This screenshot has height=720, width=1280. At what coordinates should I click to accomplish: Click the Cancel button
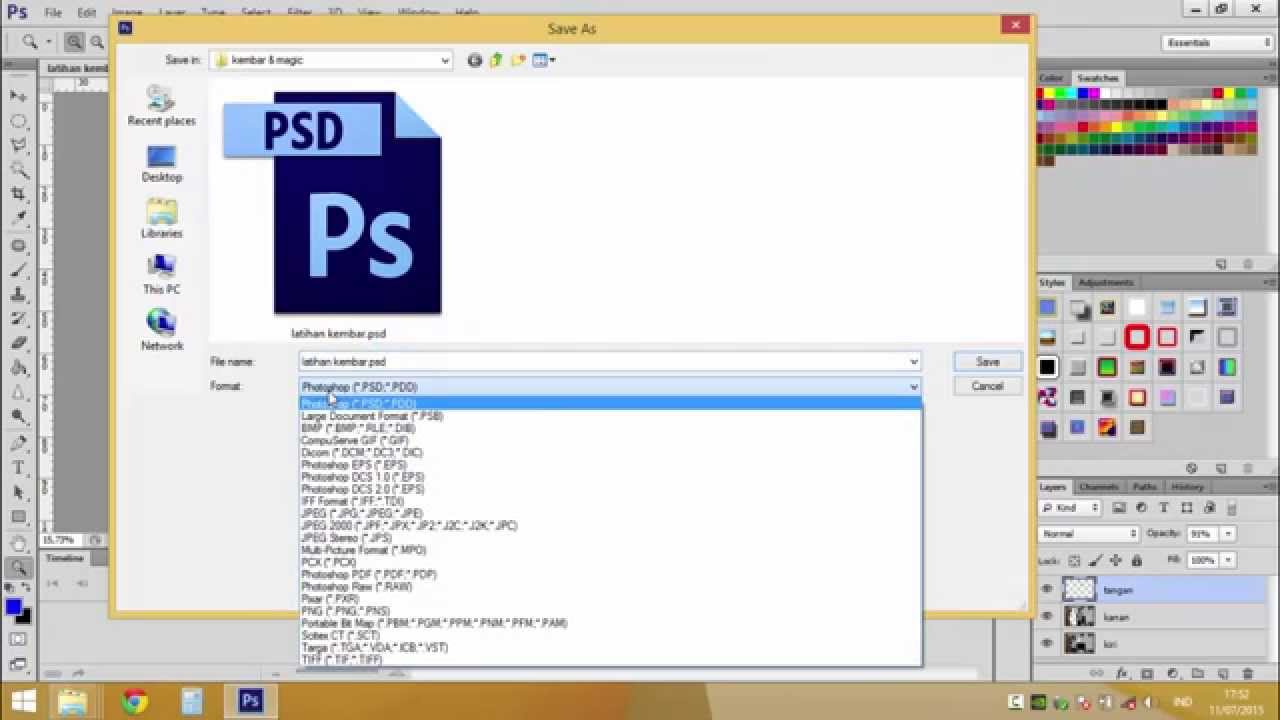987,386
